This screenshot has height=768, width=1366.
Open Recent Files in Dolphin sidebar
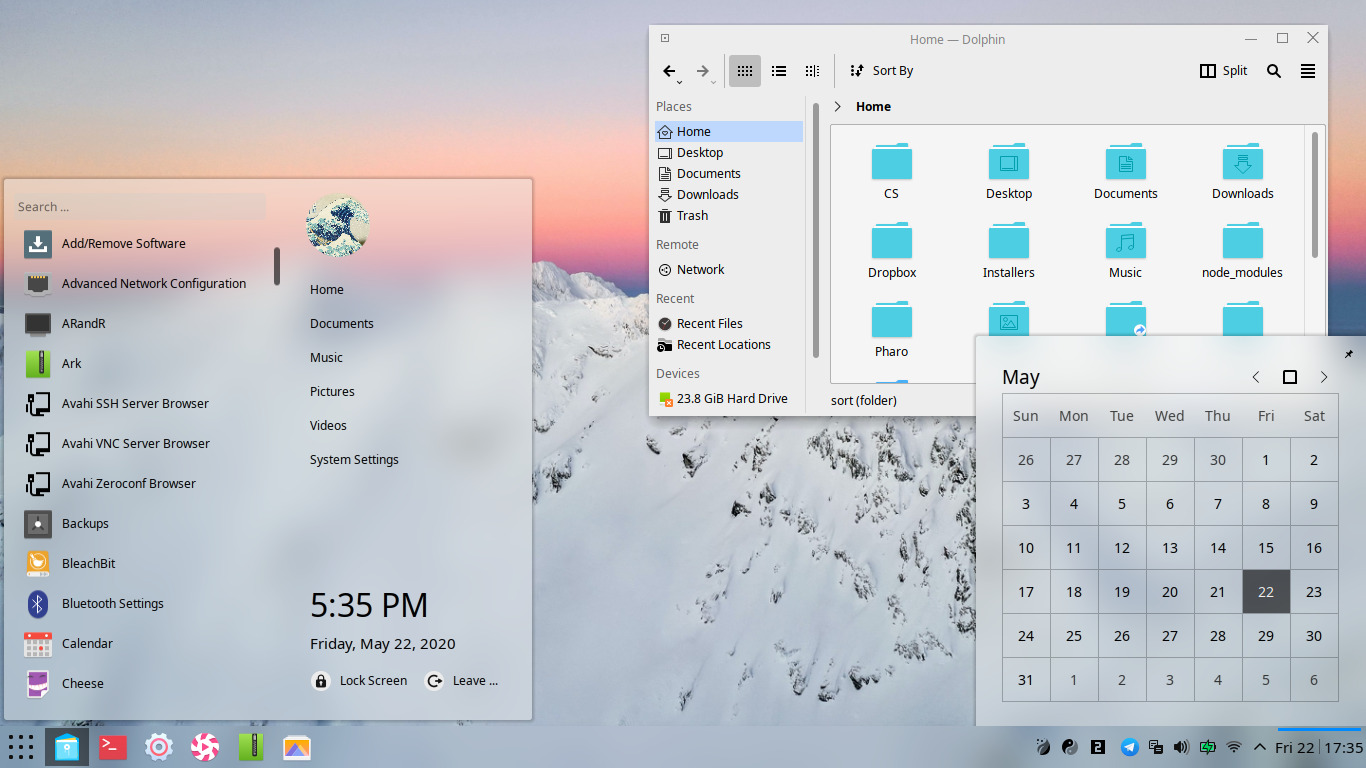point(729,323)
